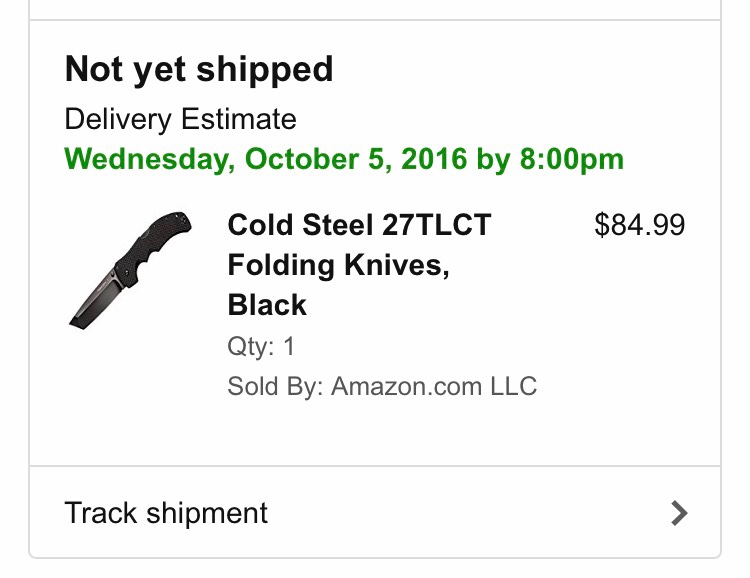Open the Track shipment row
Screen dimensions: 750x578
pos(375,512)
